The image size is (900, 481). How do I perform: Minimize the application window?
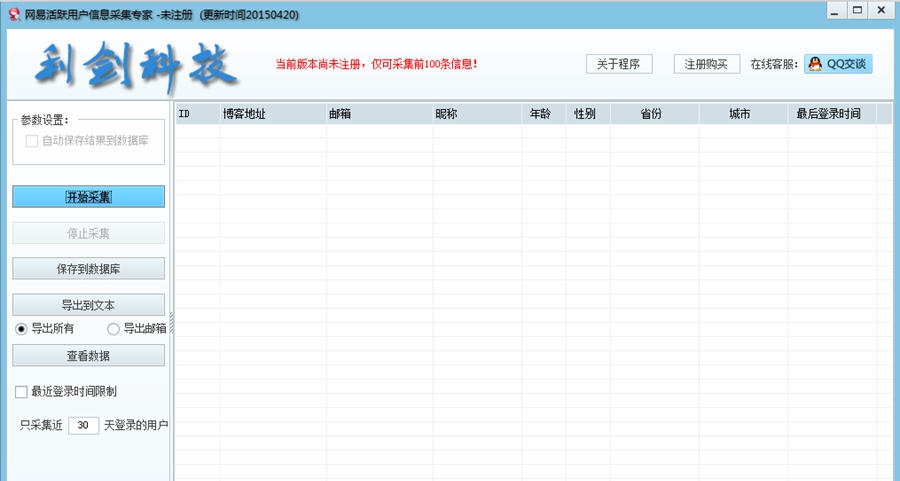click(835, 11)
